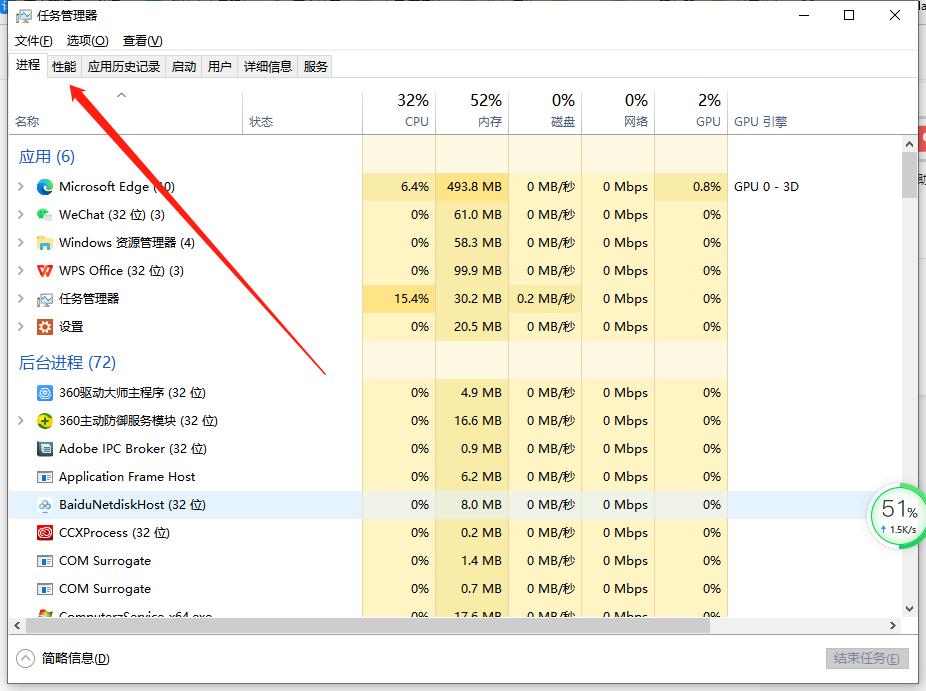Expand the Windows 资源管理器 process group
This screenshot has height=691, width=926.
pos(20,243)
